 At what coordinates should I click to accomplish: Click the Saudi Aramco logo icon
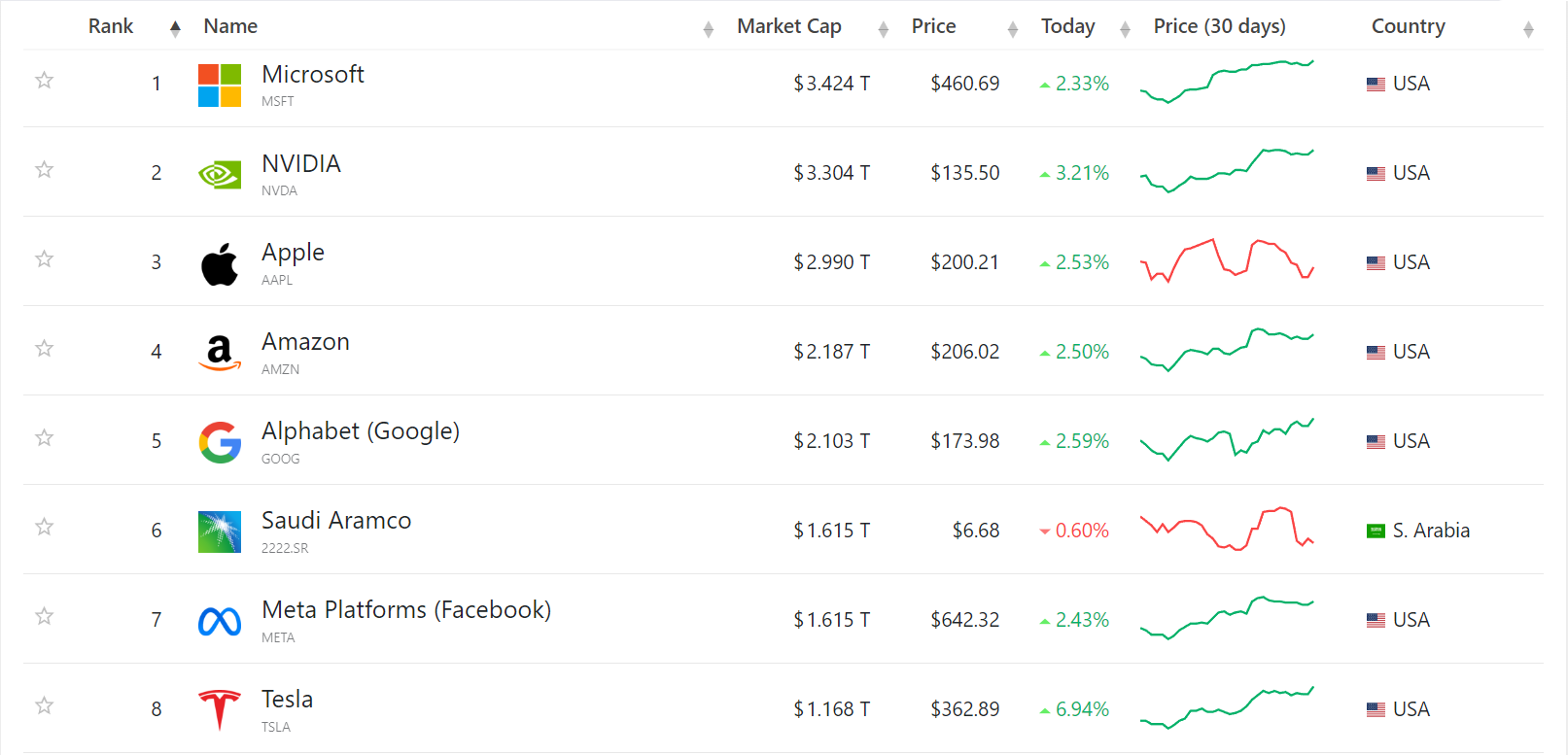220,532
